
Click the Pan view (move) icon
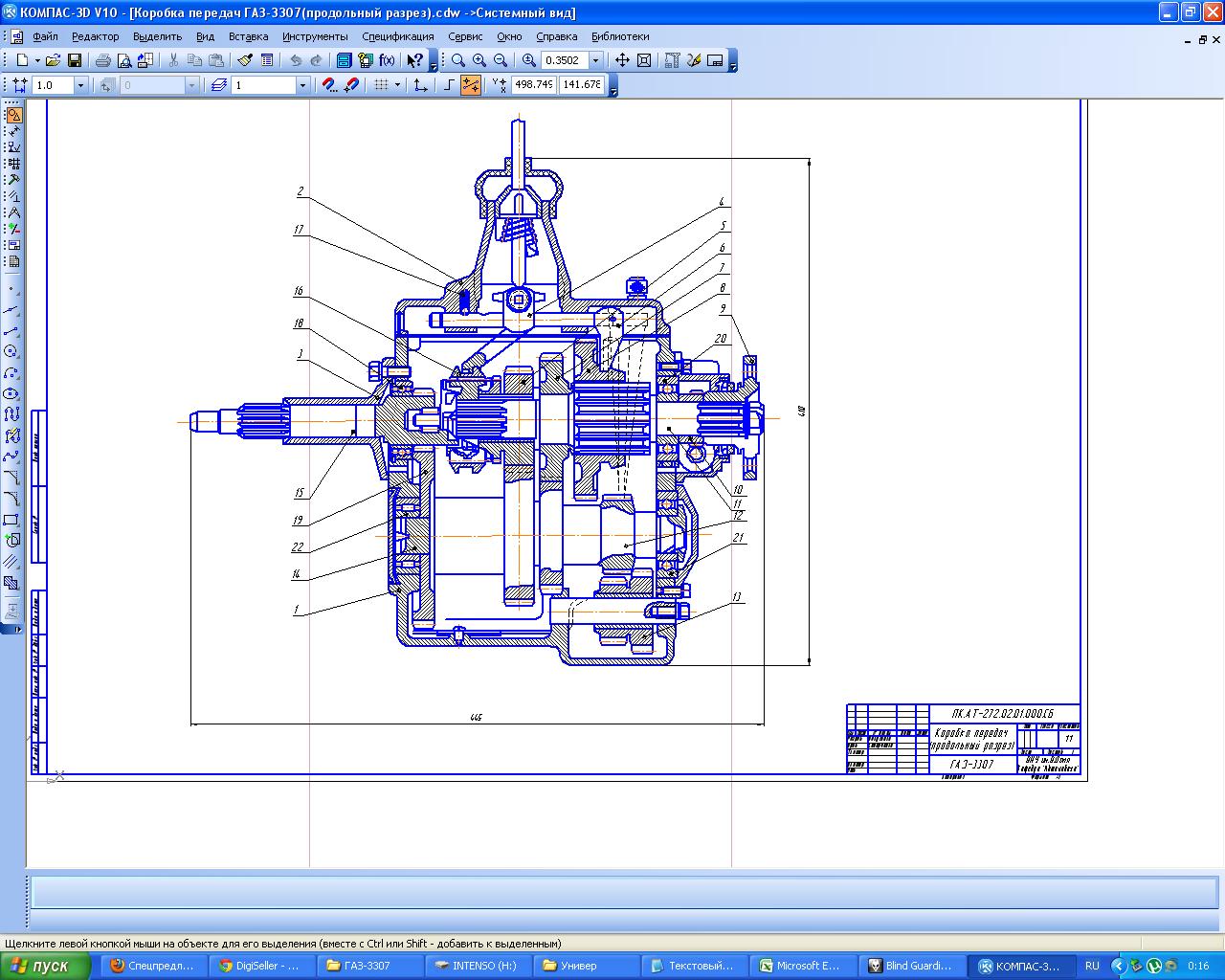622,60
